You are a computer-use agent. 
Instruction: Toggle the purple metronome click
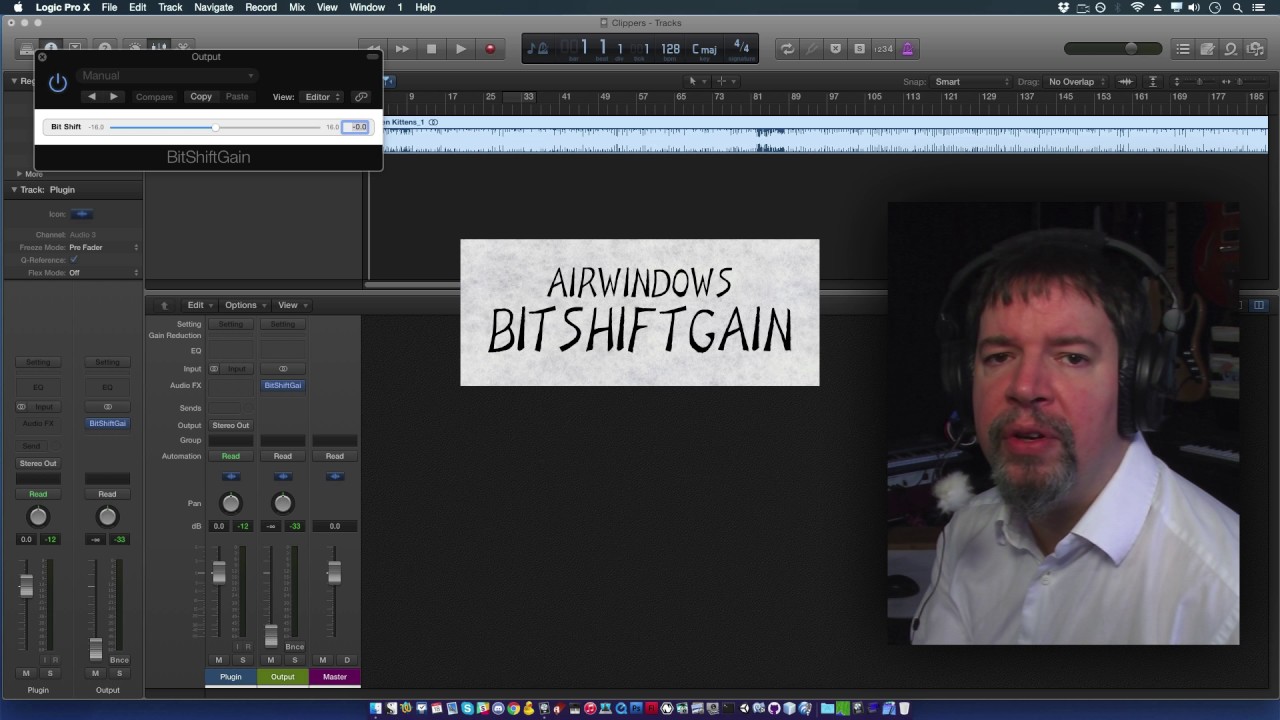click(x=907, y=49)
